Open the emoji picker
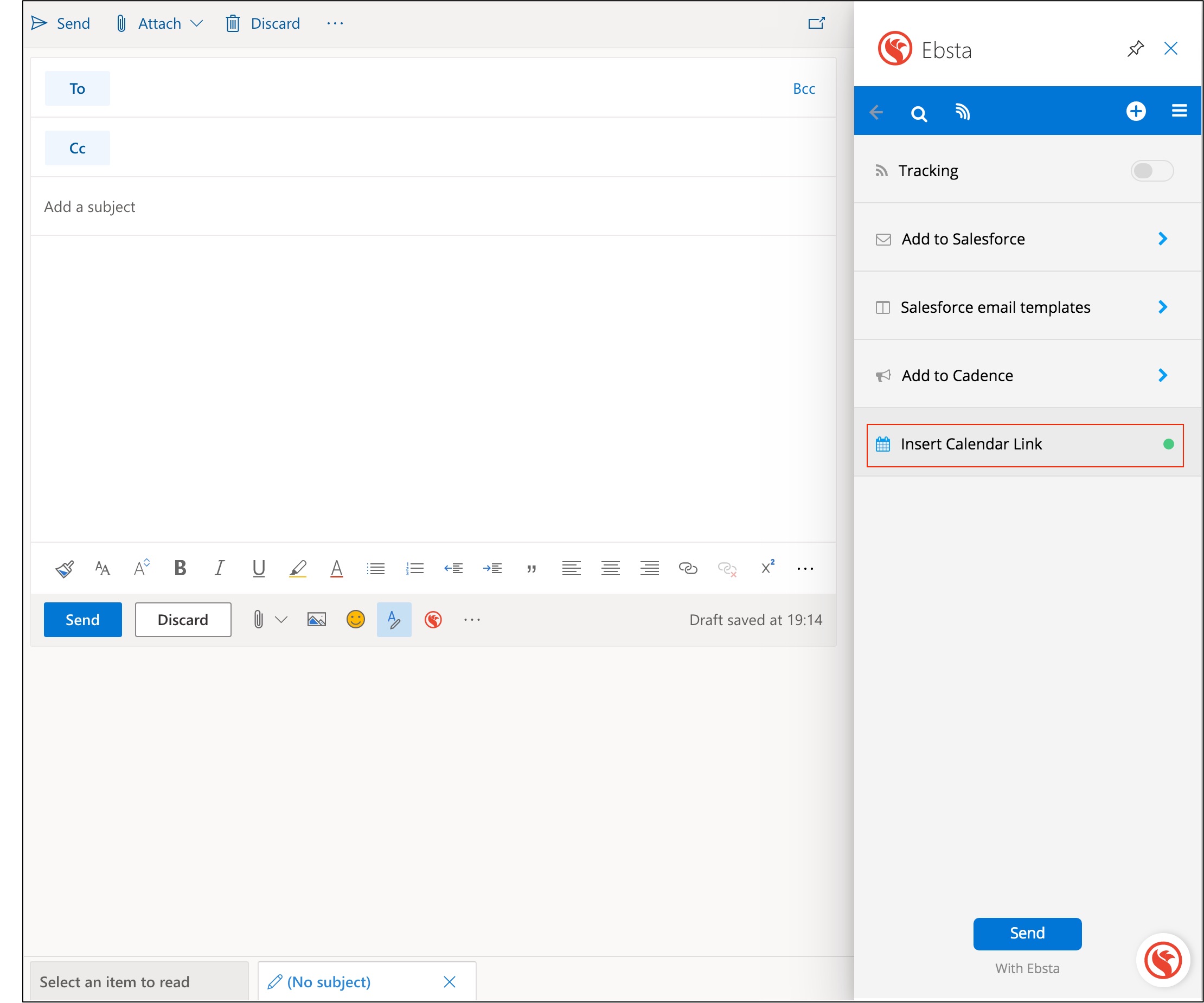This screenshot has width=1204, height=1003. click(355, 620)
